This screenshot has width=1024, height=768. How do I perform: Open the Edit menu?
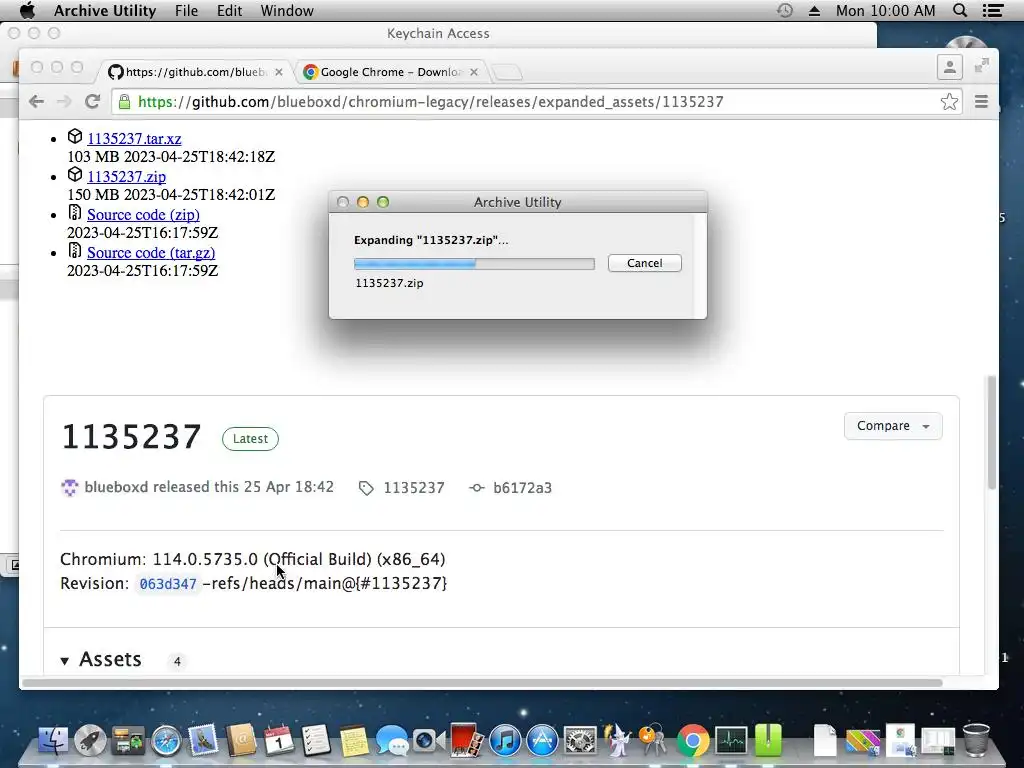tap(229, 10)
